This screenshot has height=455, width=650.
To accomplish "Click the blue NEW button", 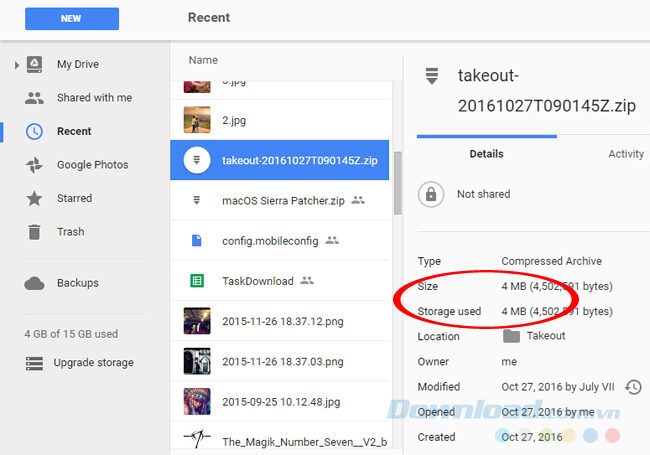I will pos(70,18).
